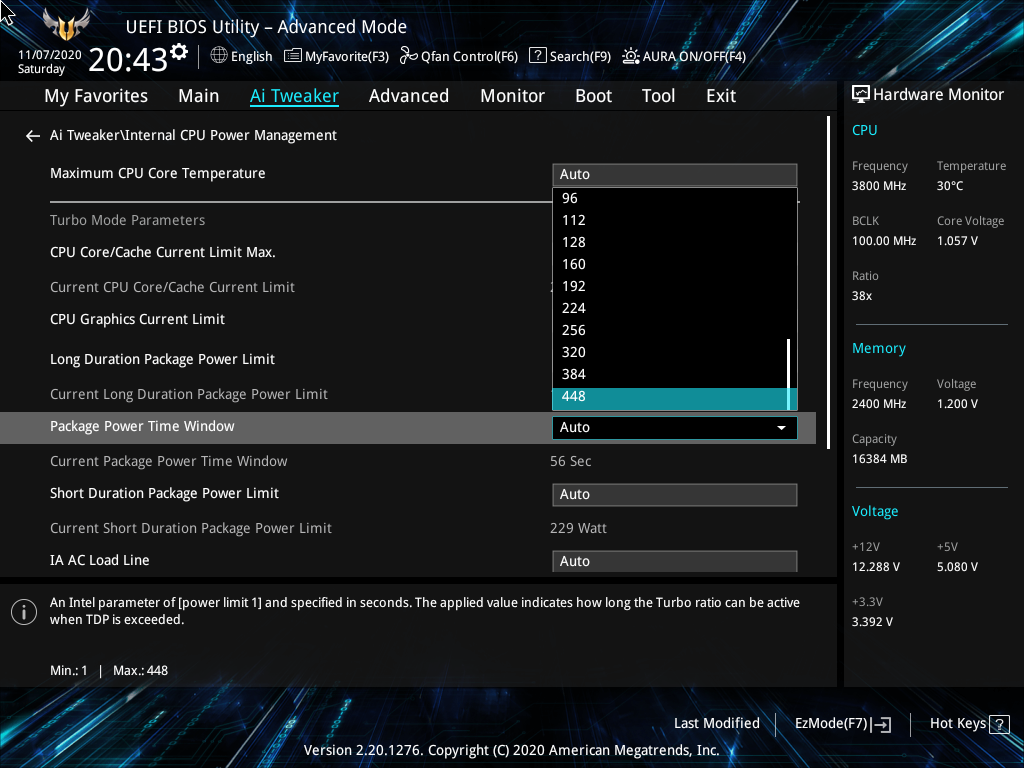Viewport: 1024px width, 768px height.
Task: Pick 192 in the dropdown list
Action: point(670,287)
